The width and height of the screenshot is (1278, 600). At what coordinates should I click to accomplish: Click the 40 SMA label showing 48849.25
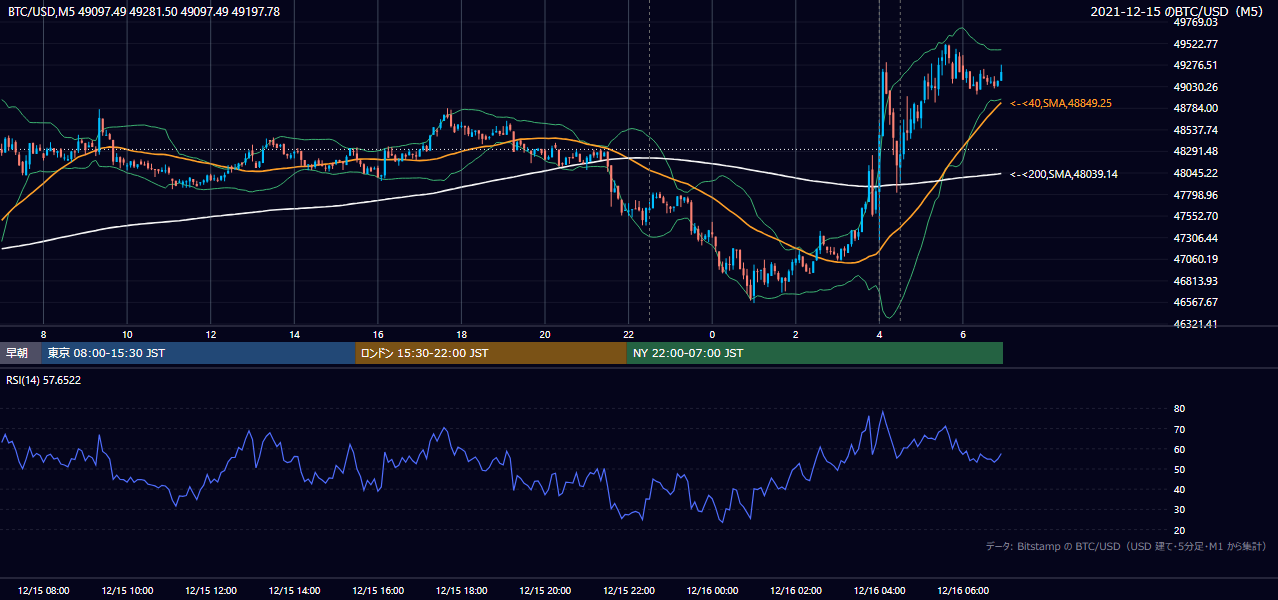[x=1061, y=103]
